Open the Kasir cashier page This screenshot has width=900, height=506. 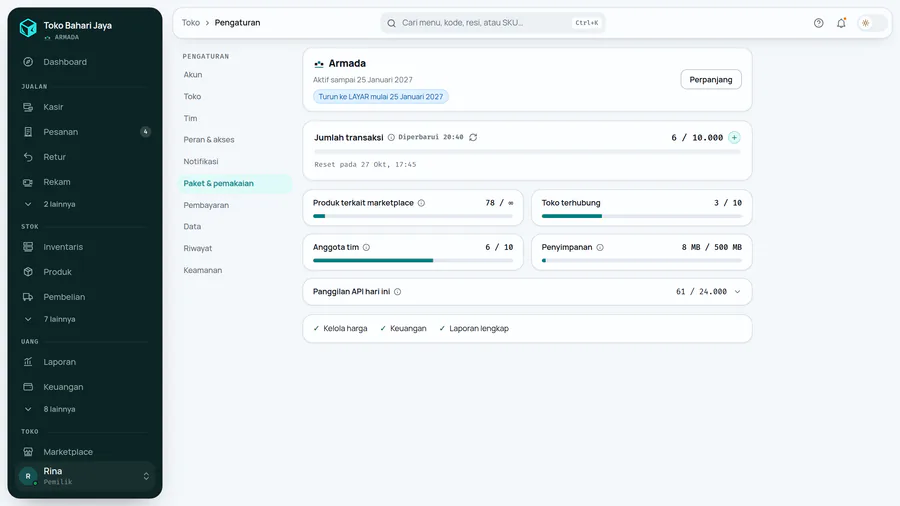point(85,107)
